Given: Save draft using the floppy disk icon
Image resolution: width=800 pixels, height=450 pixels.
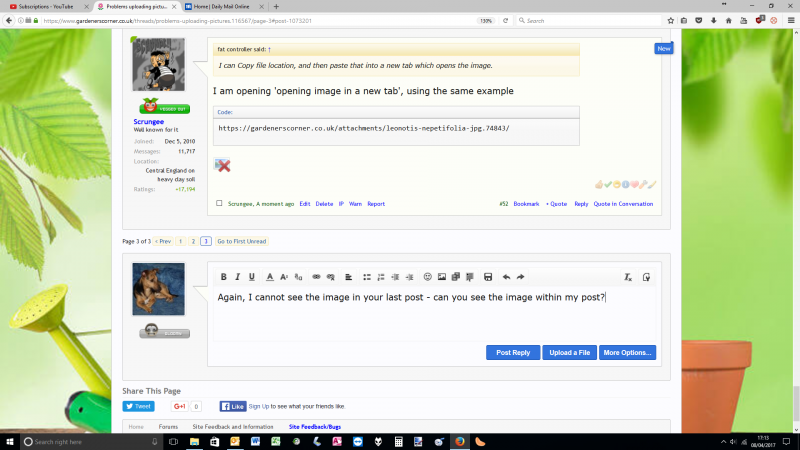Looking at the screenshot, I should pos(487,277).
